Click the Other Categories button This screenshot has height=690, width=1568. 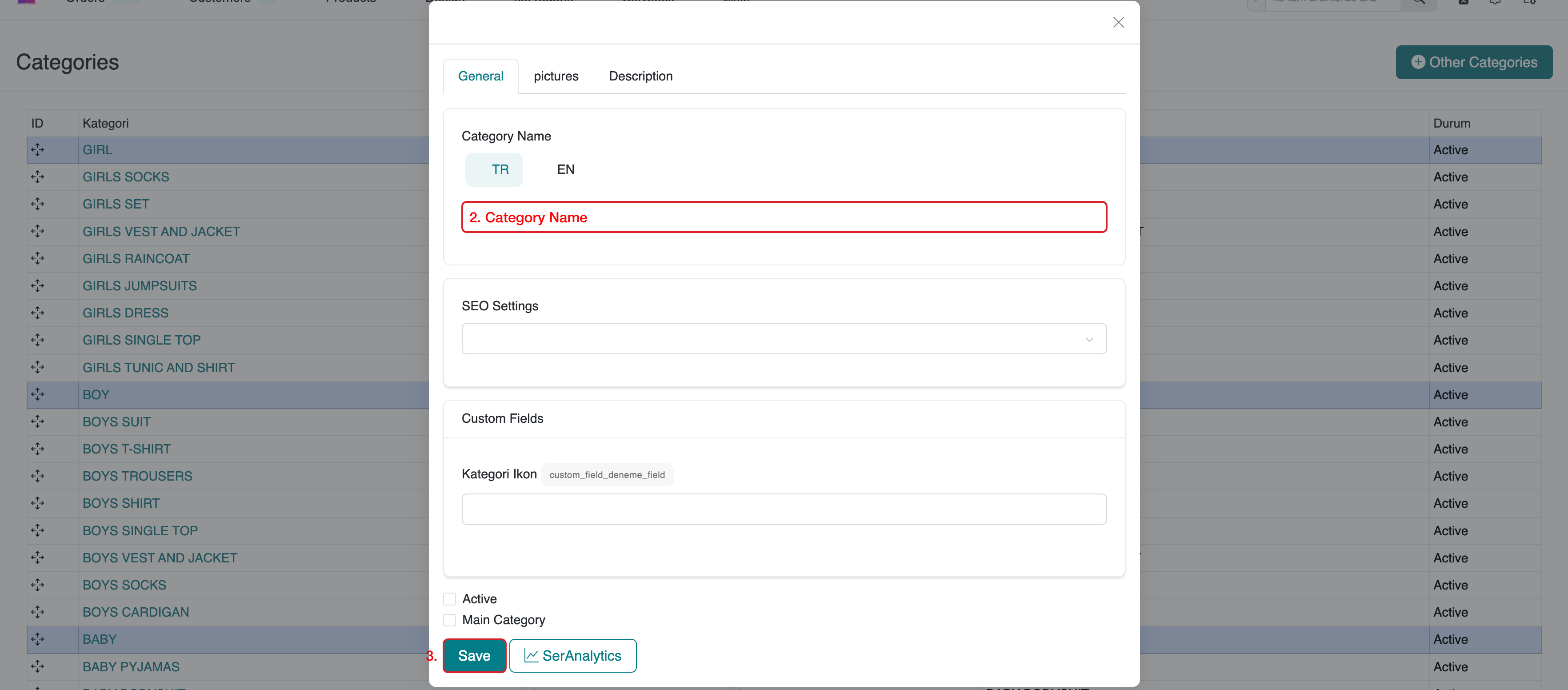(x=1474, y=62)
